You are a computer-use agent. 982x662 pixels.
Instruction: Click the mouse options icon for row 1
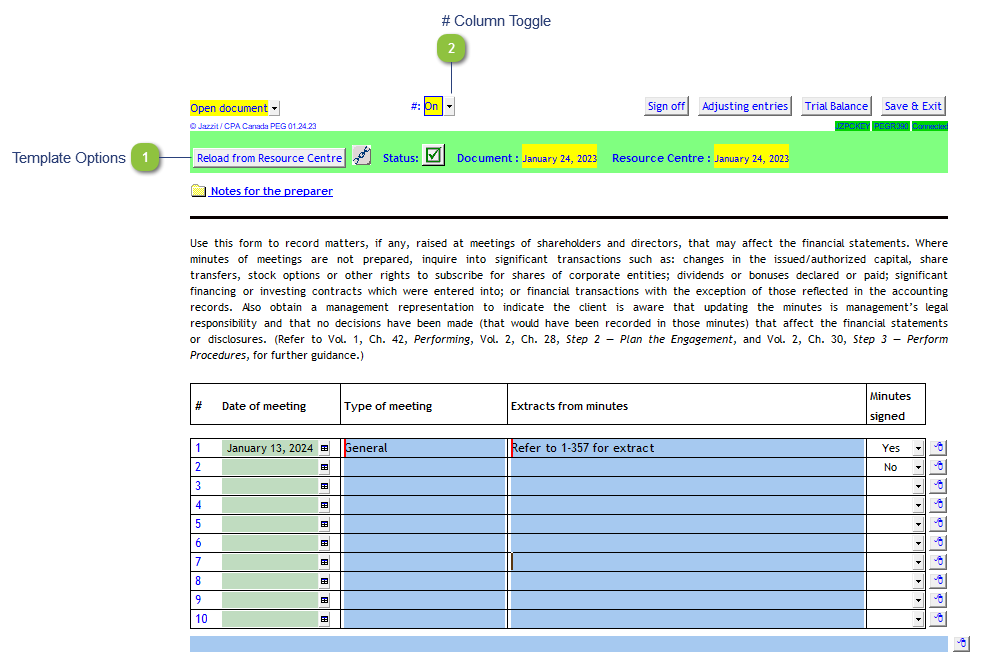(938, 448)
